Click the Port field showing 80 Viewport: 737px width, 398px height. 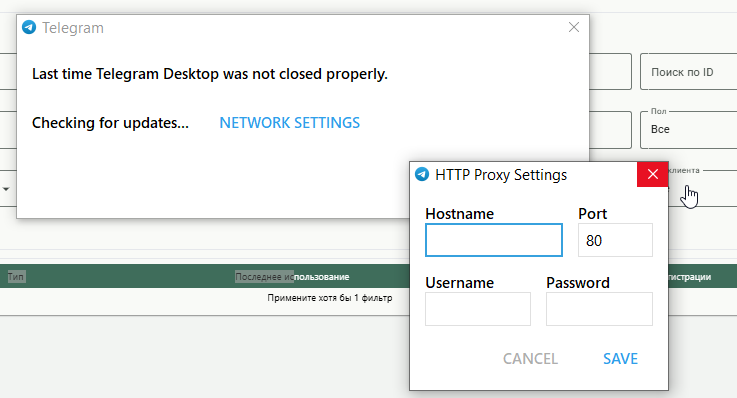[615, 240]
